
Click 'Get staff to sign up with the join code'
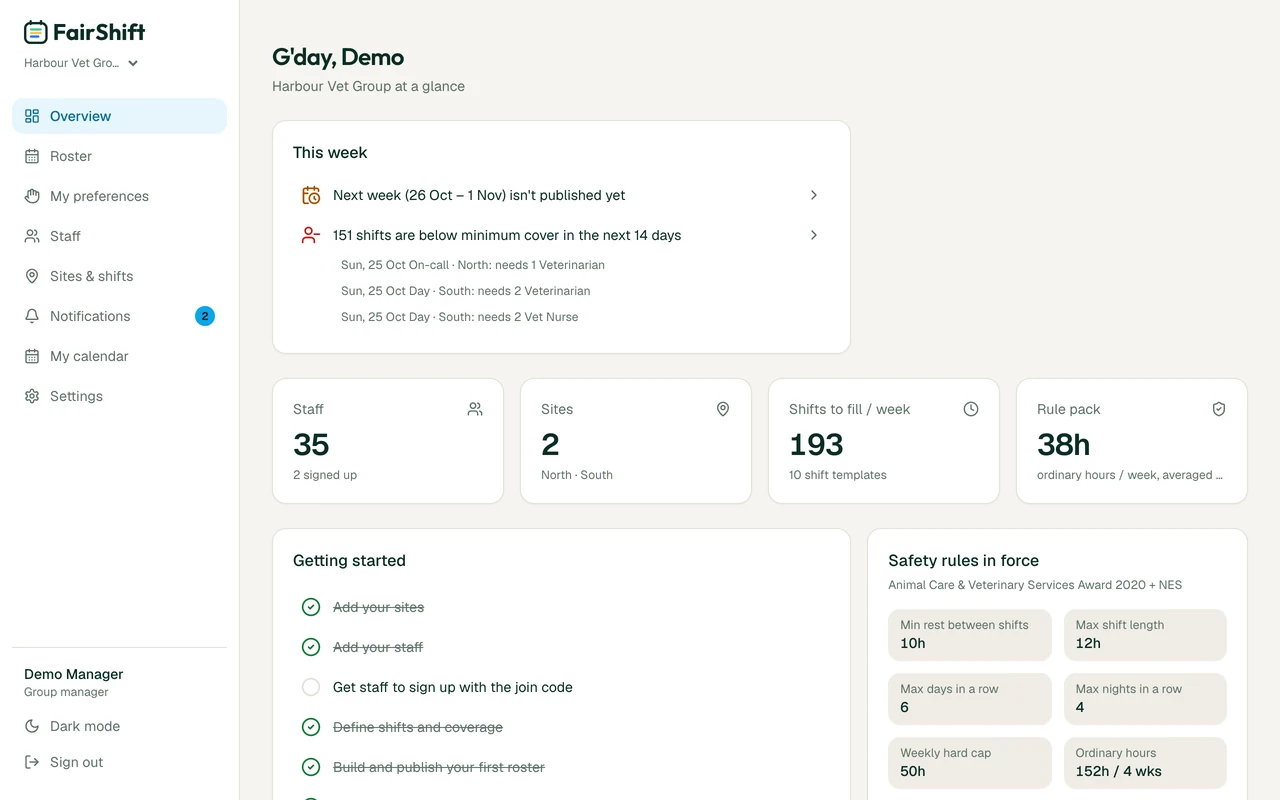453,687
